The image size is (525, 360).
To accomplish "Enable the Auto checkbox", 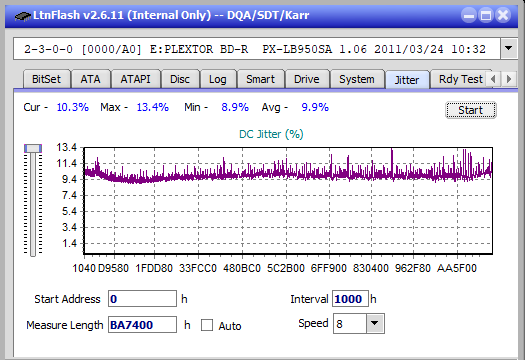I will 207,325.
